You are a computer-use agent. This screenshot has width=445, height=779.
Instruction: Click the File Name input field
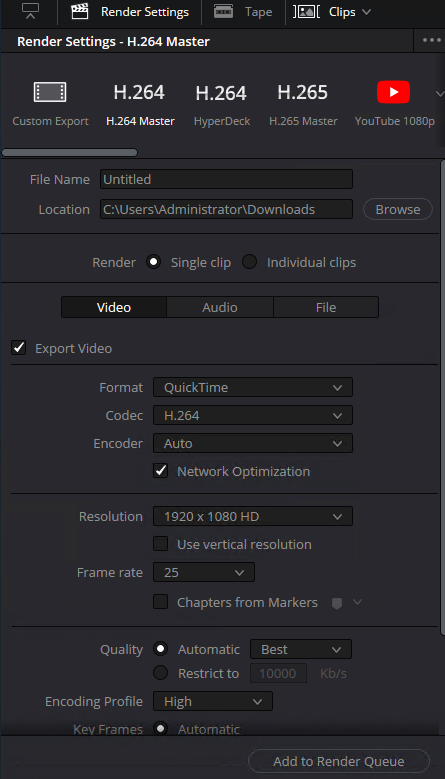point(226,179)
